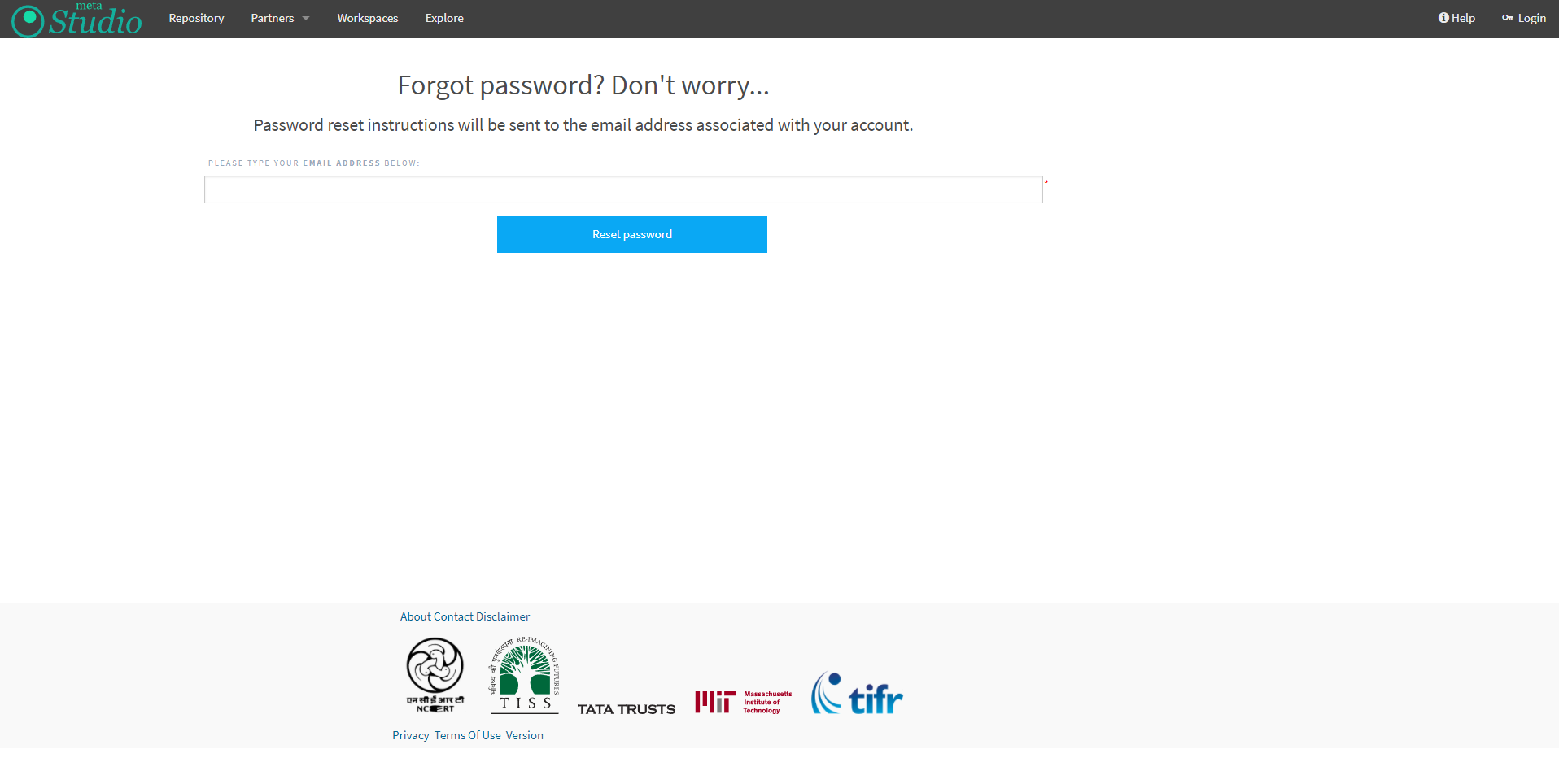Click the metaStudio logo
Image resolution: width=1559 pixels, height=784 pixels.
point(77,20)
